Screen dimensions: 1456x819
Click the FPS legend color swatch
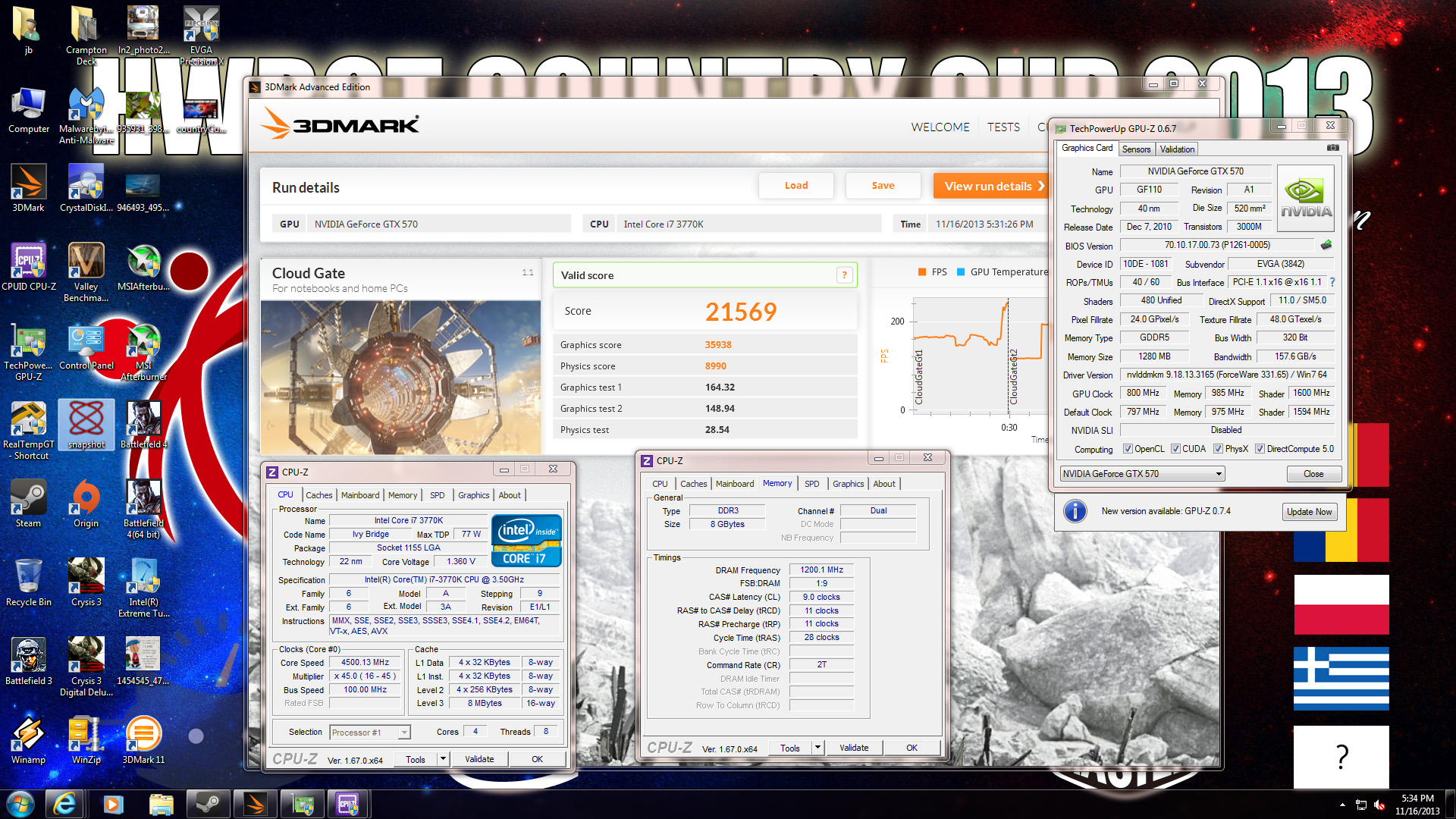[922, 272]
